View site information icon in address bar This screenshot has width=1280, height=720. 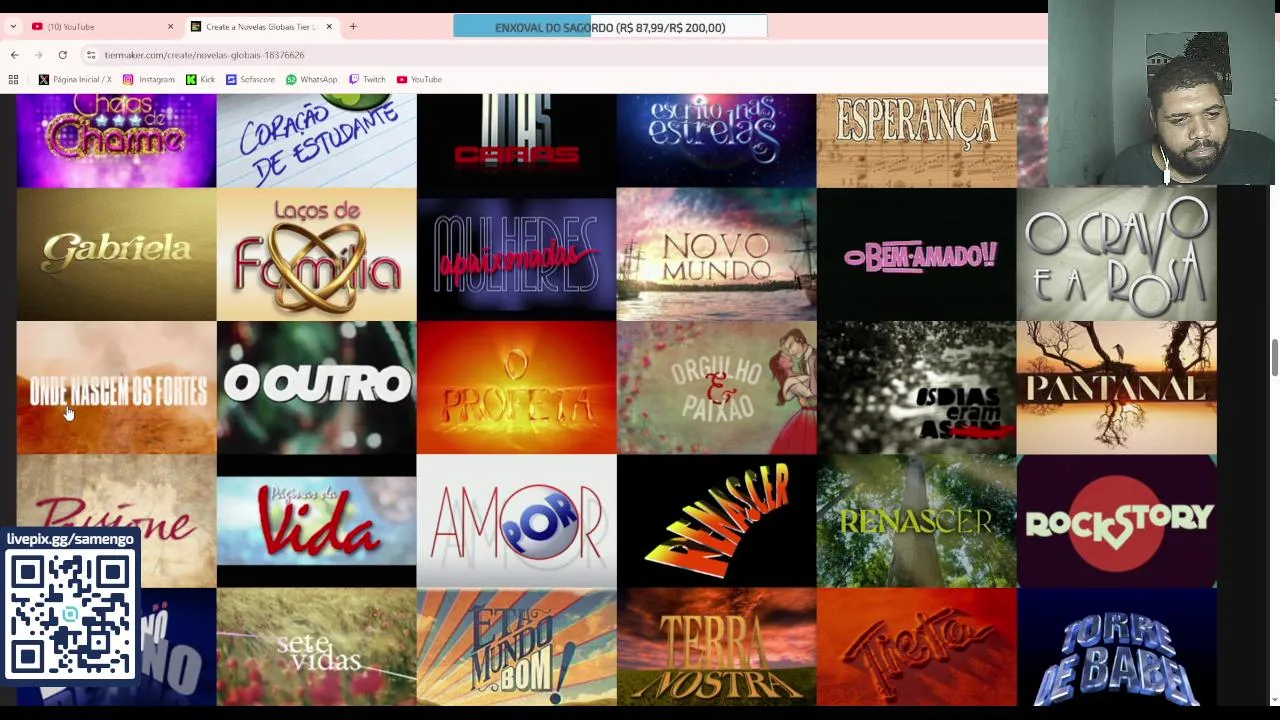pyautogui.click(x=91, y=55)
